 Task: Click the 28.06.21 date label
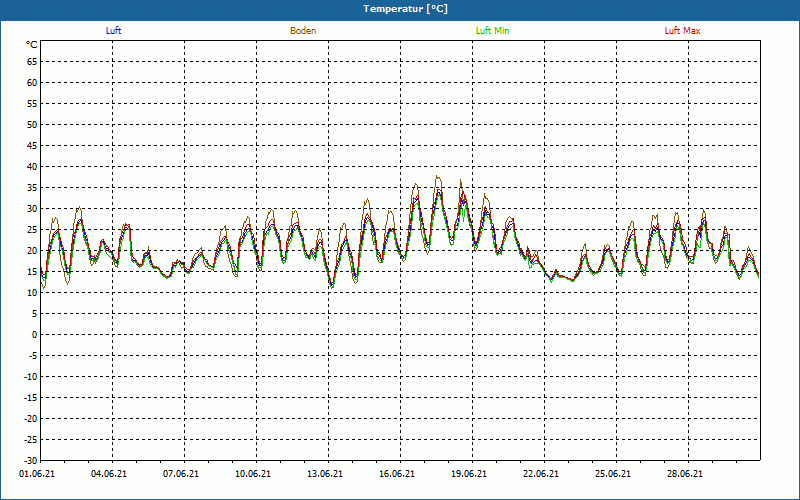[685, 474]
